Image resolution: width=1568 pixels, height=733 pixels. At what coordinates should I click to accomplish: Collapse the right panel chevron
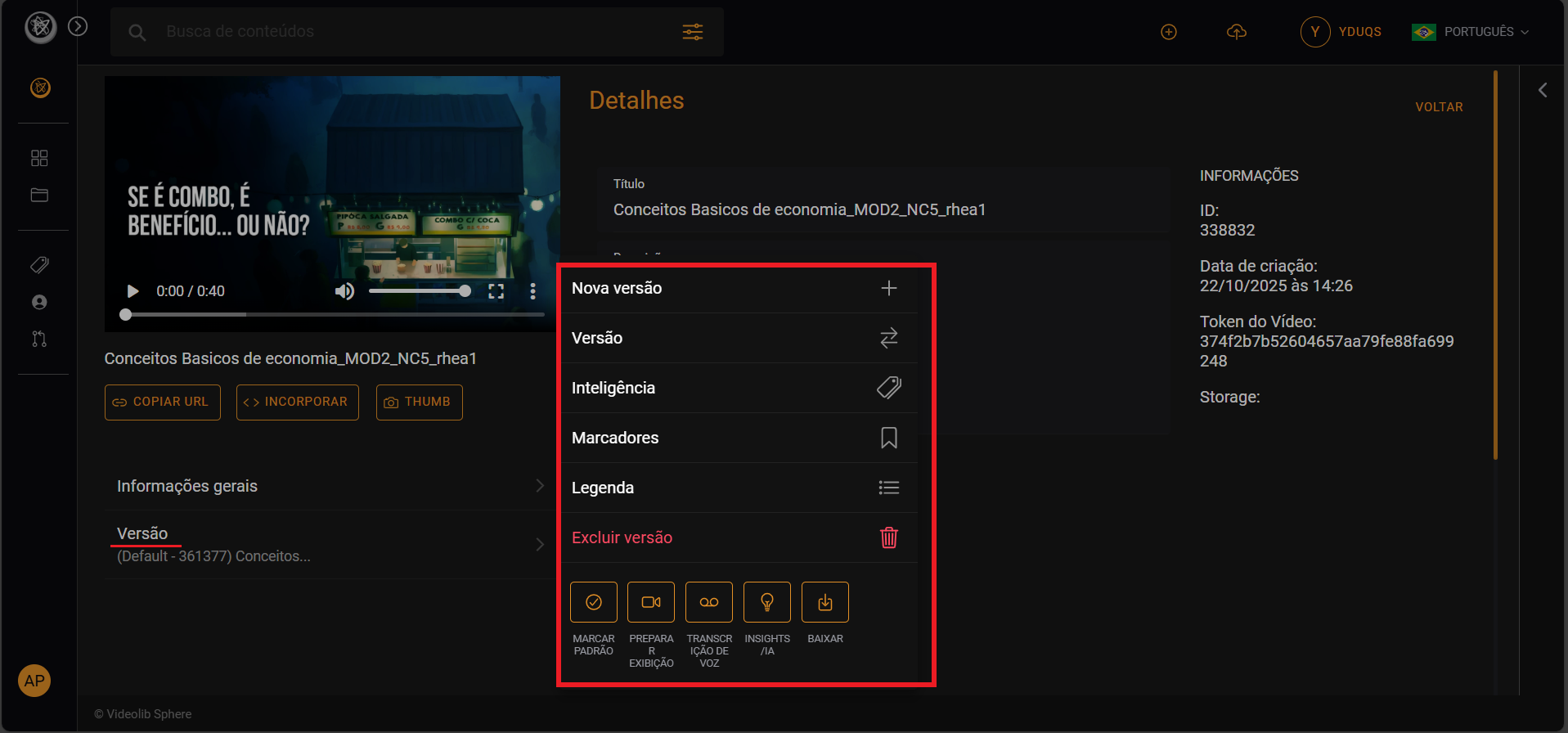1543,90
